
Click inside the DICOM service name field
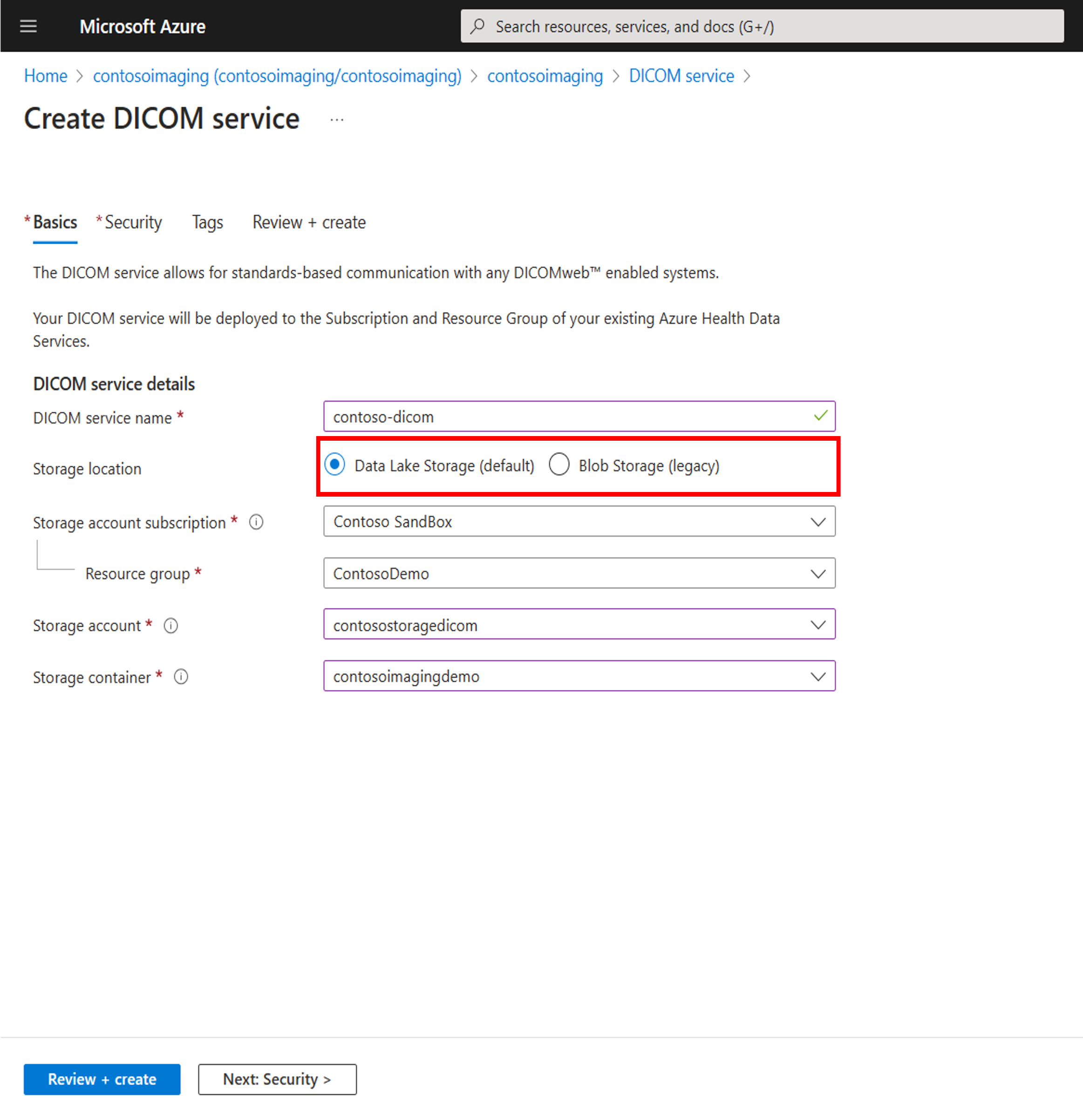[571, 416]
